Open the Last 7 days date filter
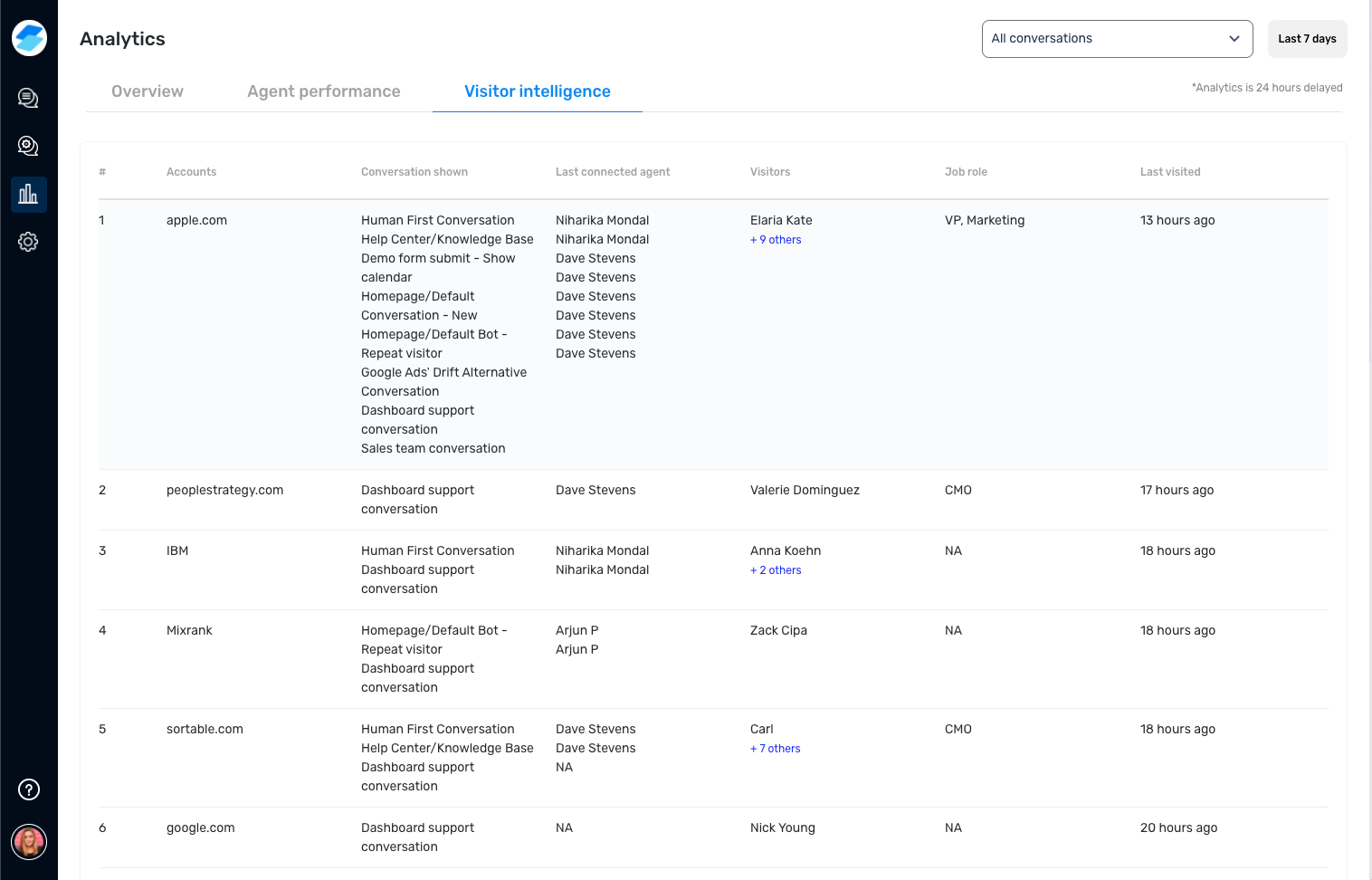This screenshot has width=1372, height=880. pos(1307,39)
